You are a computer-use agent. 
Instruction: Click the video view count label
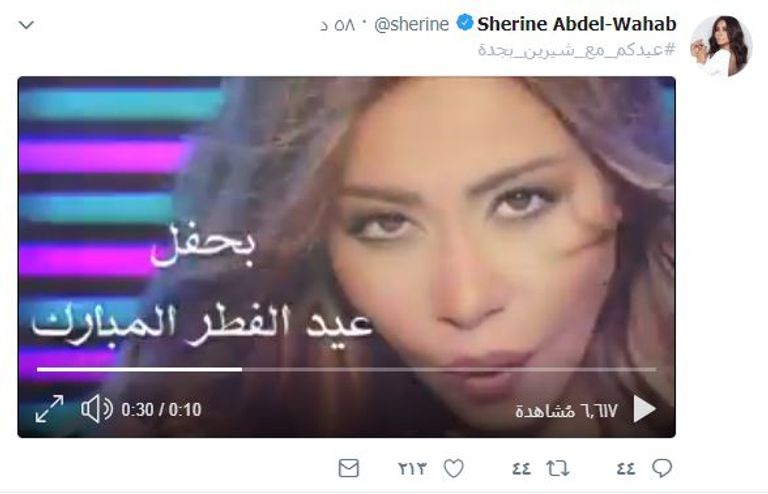566,410
